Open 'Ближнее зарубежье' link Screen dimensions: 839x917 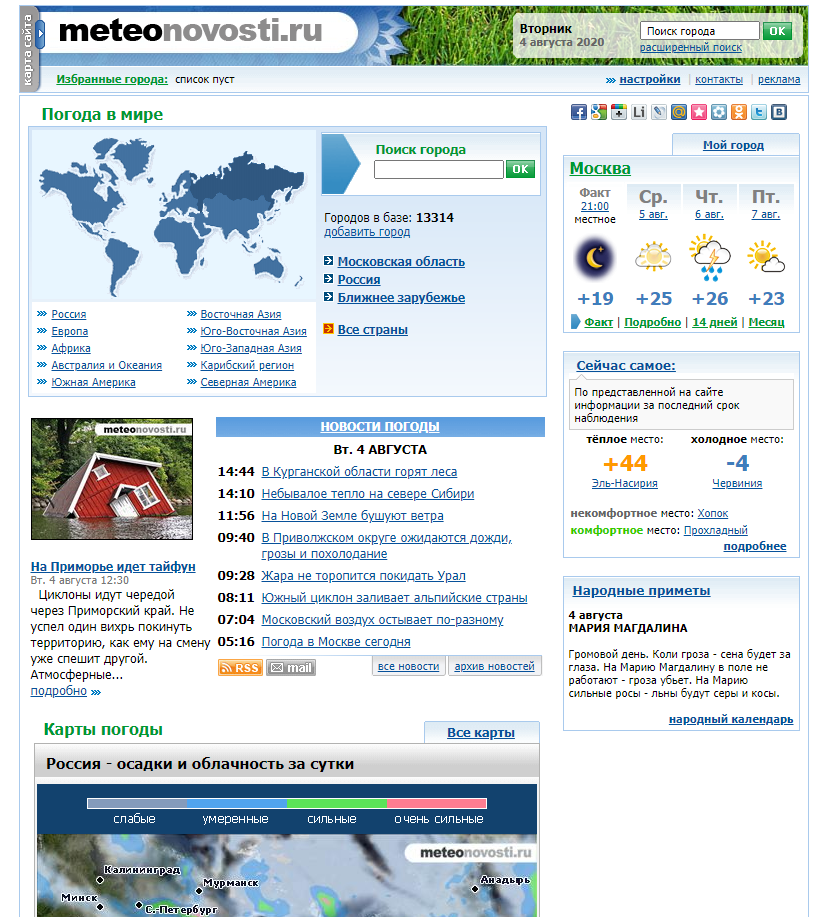tap(401, 298)
